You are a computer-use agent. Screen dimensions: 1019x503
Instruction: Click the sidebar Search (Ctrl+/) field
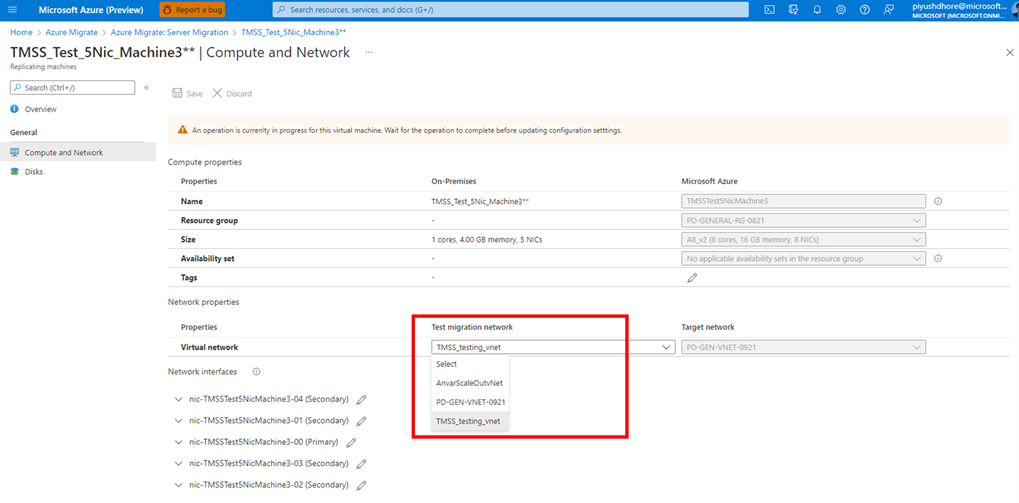pyautogui.click(x=73, y=87)
